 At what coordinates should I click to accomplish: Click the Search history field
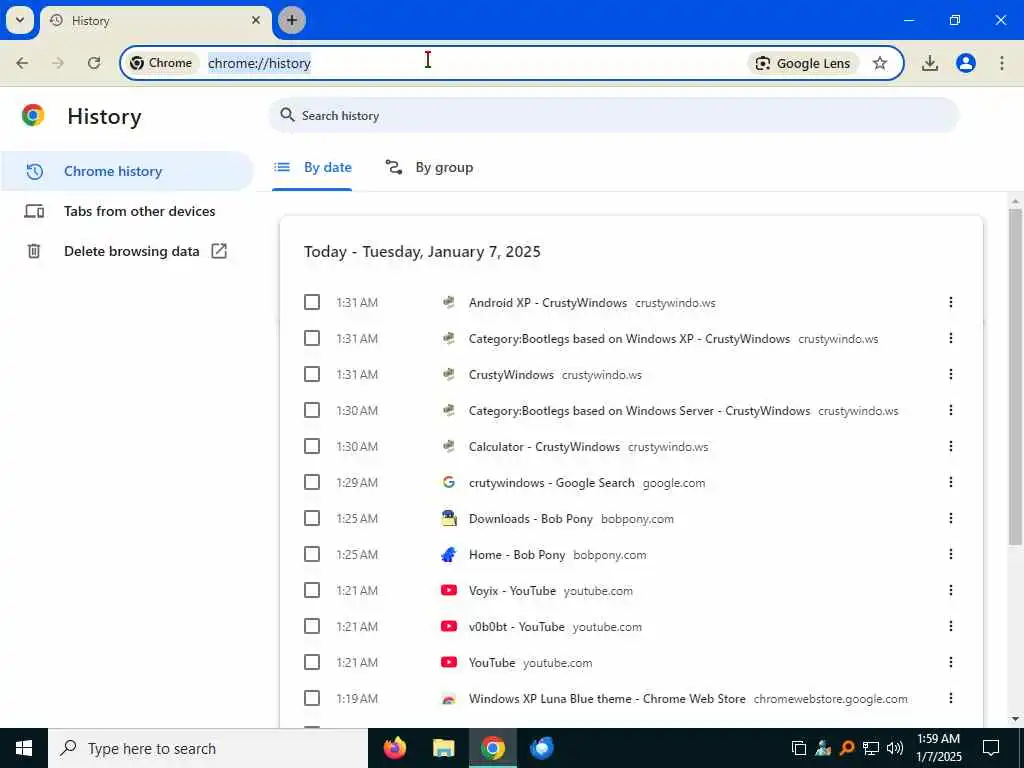pyautogui.click(x=613, y=116)
